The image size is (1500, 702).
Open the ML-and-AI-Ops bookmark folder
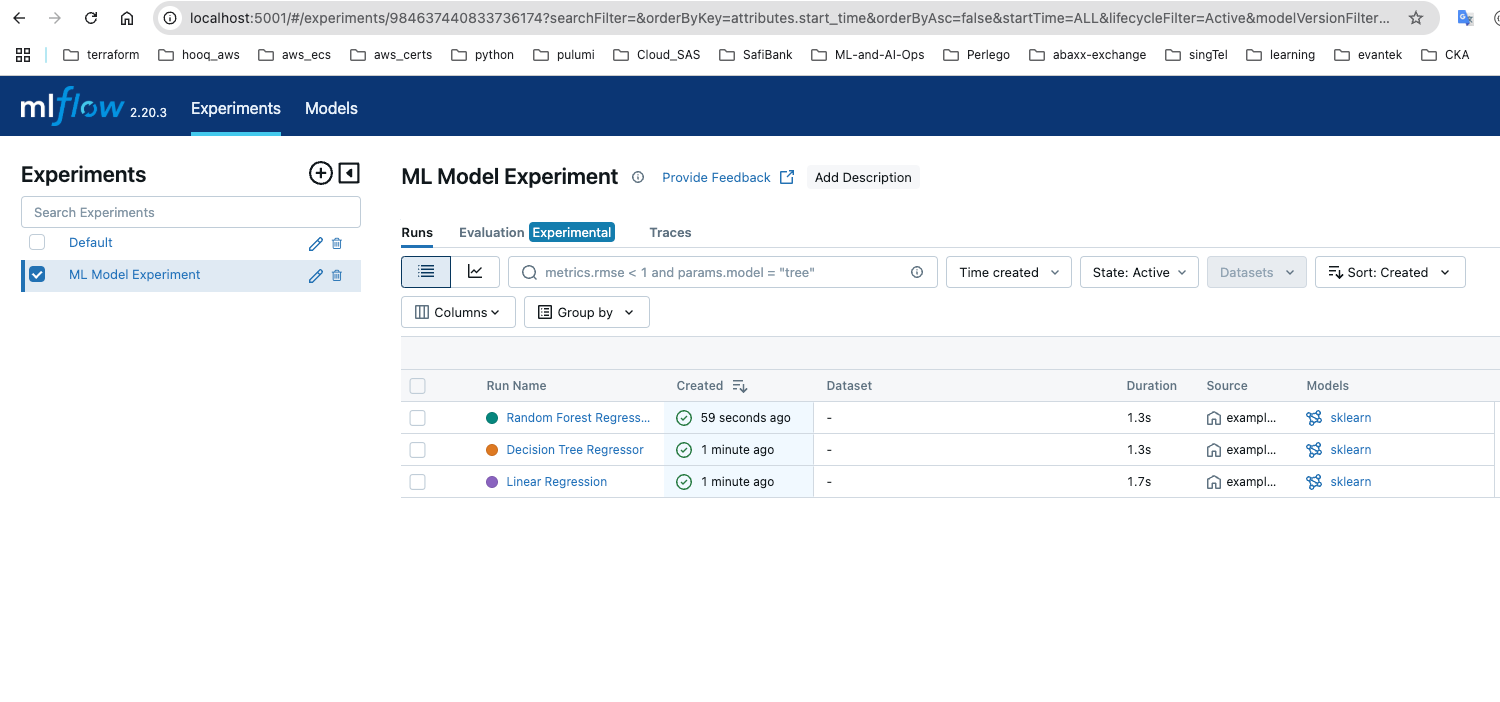coord(868,55)
